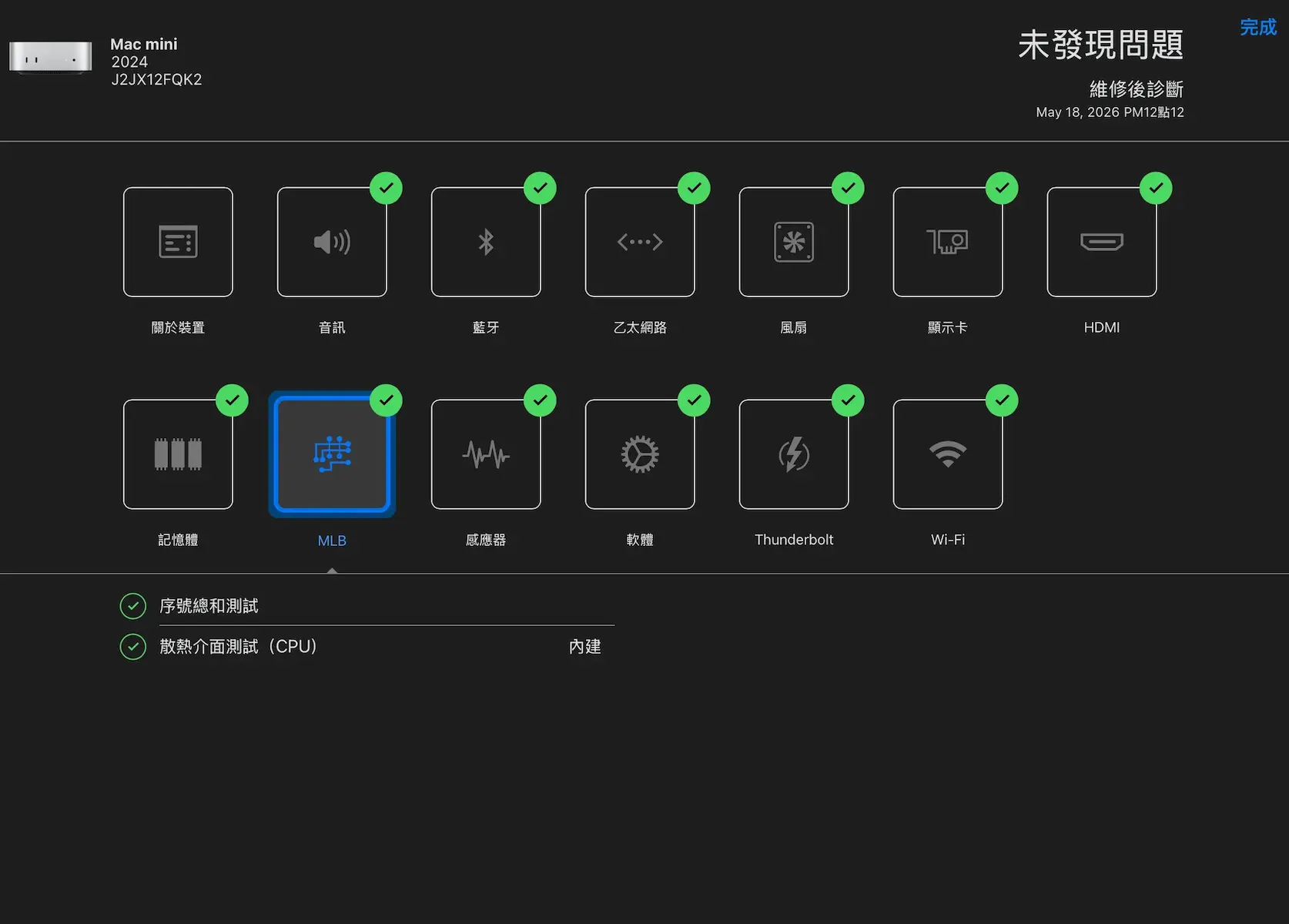Image resolution: width=1289 pixels, height=924 pixels.
Task: Click the green check badge on 顯示卡
Action: pos(1002,188)
